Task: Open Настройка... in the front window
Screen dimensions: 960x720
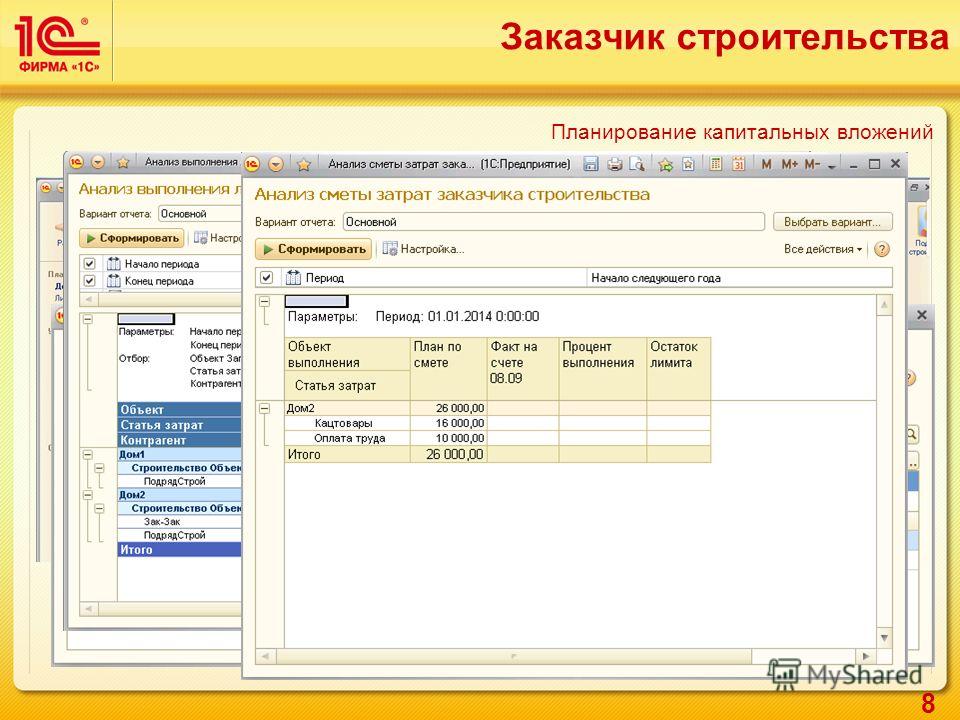Action: [x=424, y=249]
